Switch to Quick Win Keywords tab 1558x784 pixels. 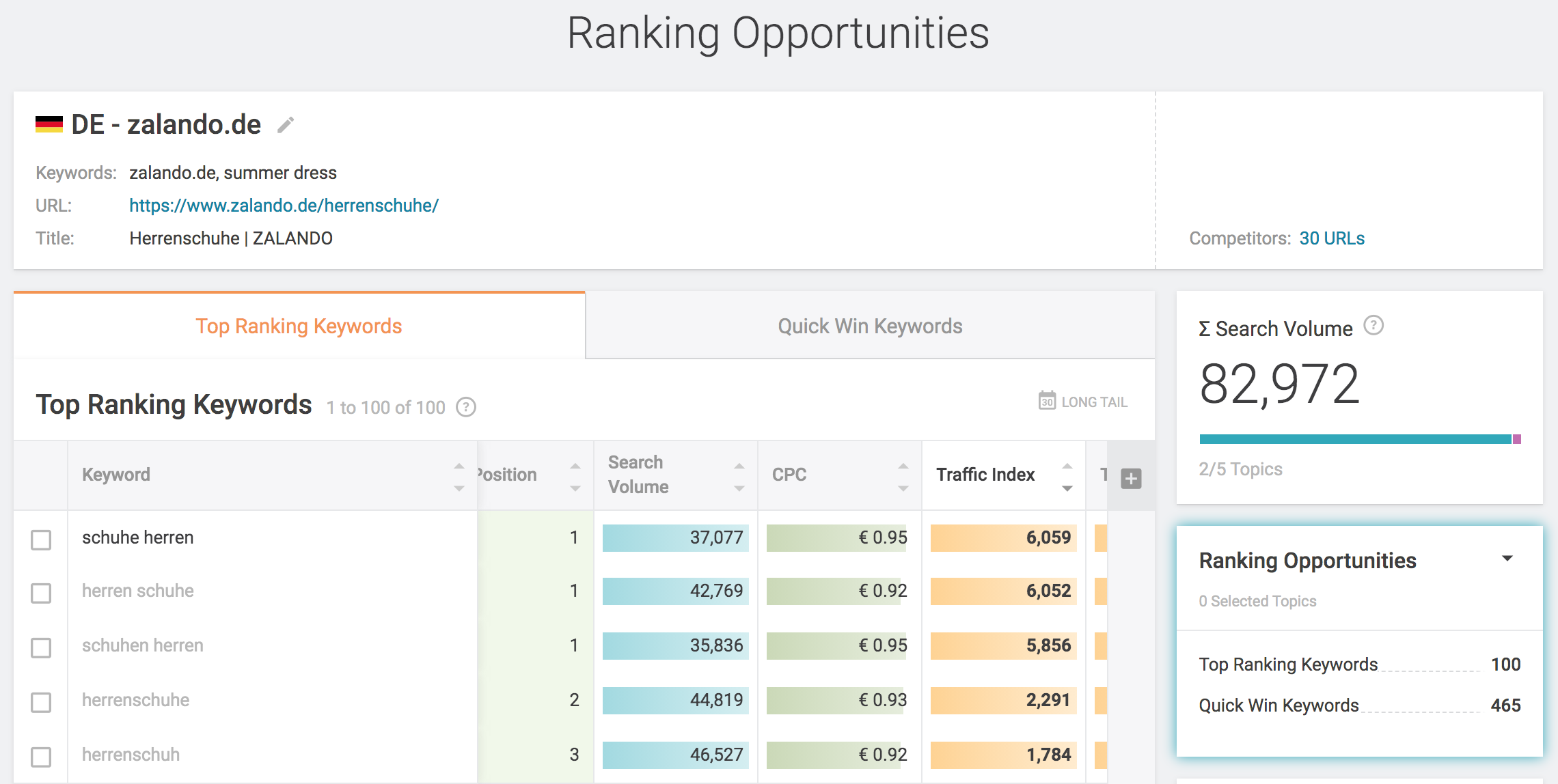[870, 326]
